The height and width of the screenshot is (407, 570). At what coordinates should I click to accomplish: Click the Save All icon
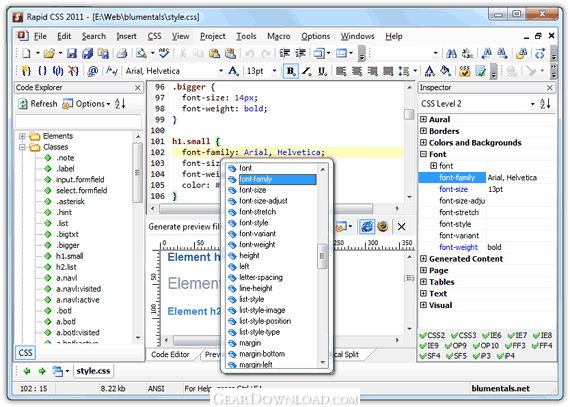[x=87, y=54]
